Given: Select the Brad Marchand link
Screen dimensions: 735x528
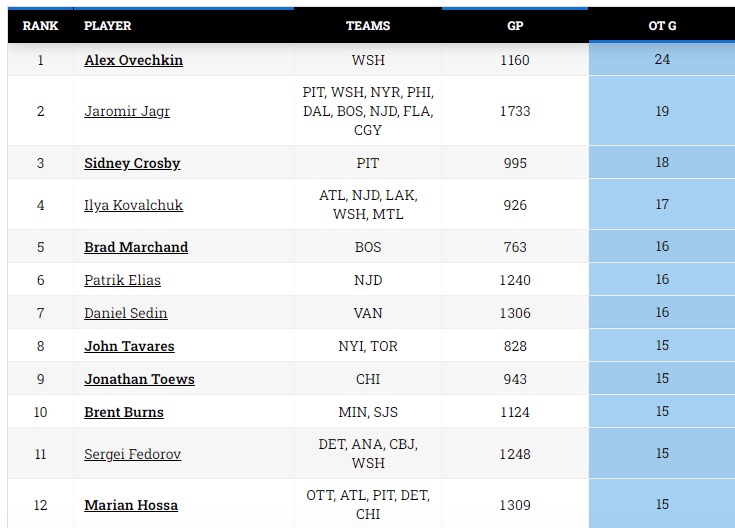Looking at the screenshot, I should (136, 247).
